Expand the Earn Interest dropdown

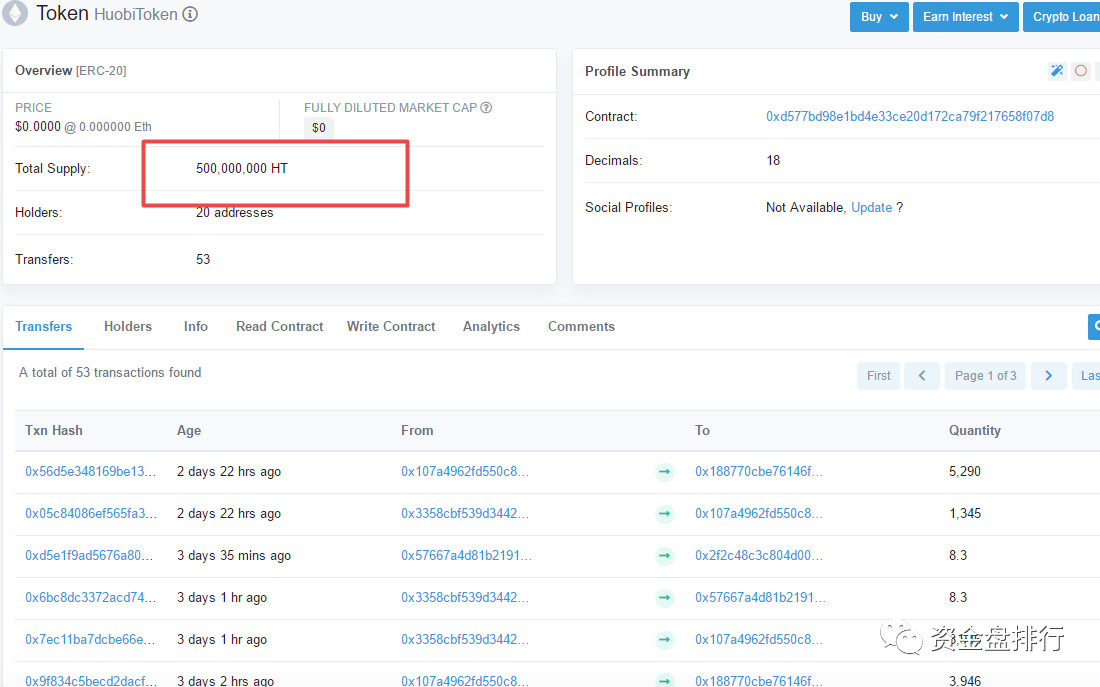965,17
